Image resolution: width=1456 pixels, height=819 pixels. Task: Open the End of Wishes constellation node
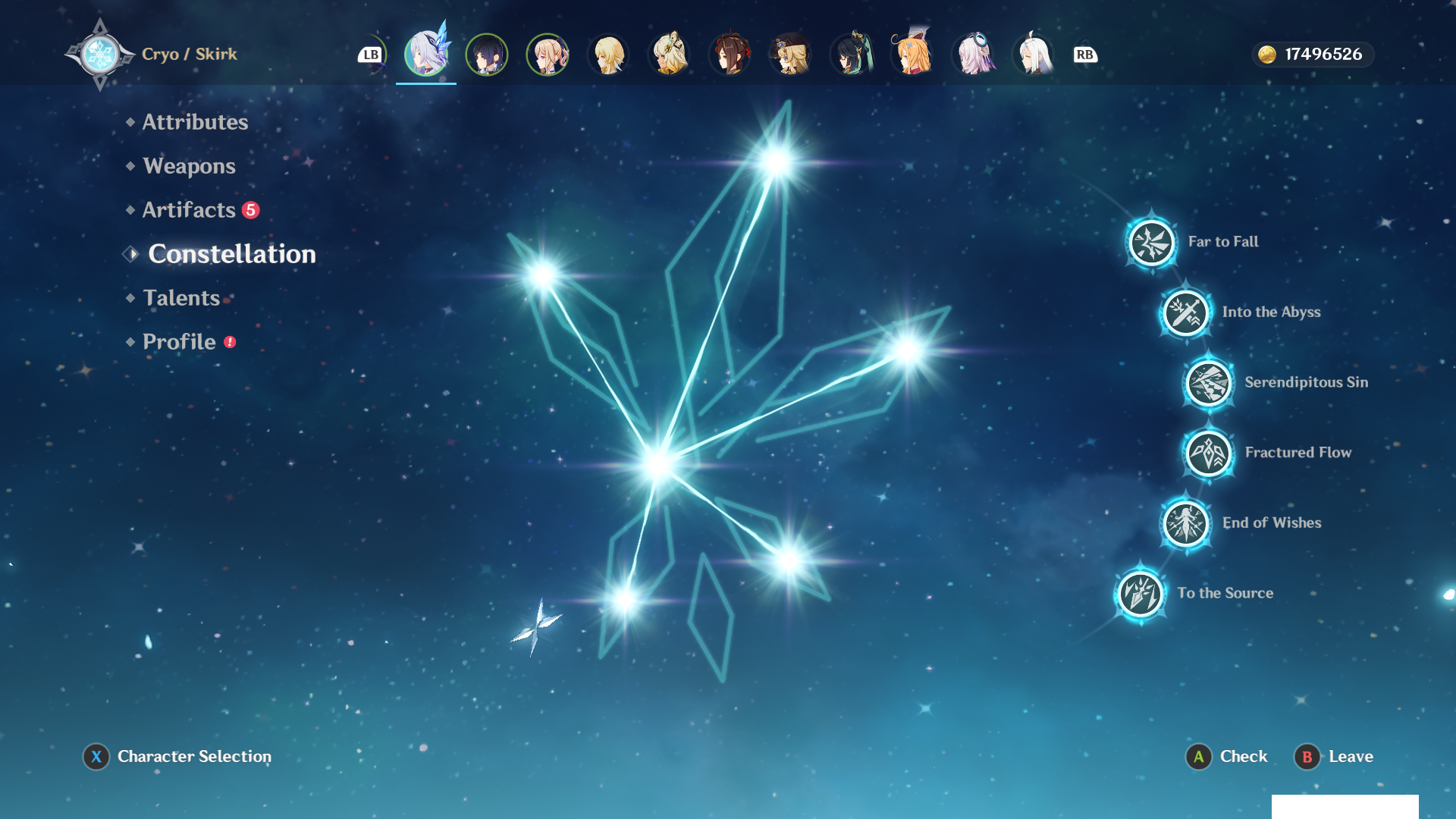(1185, 523)
